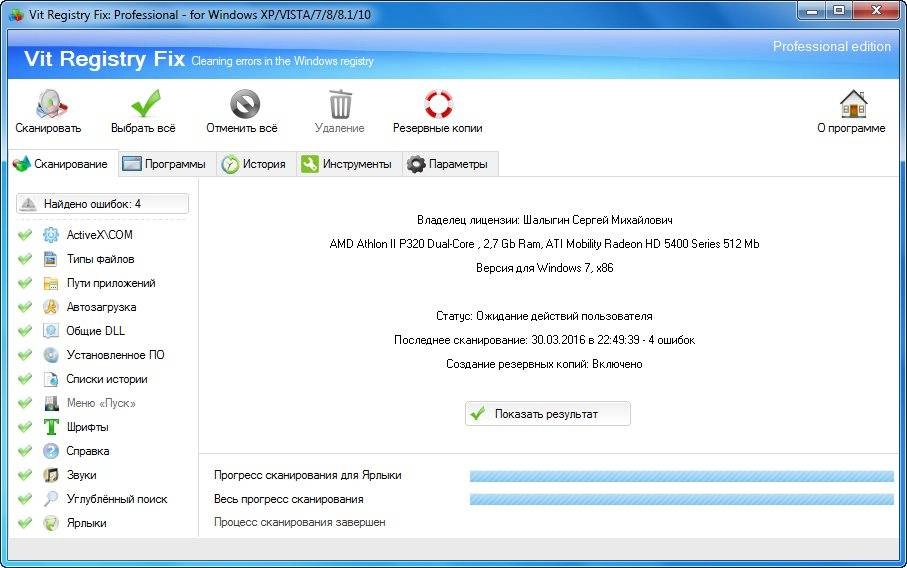The image size is (907, 568).
Task: Uncheck the Типы файлов scan category
Action: click(x=25, y=259)
